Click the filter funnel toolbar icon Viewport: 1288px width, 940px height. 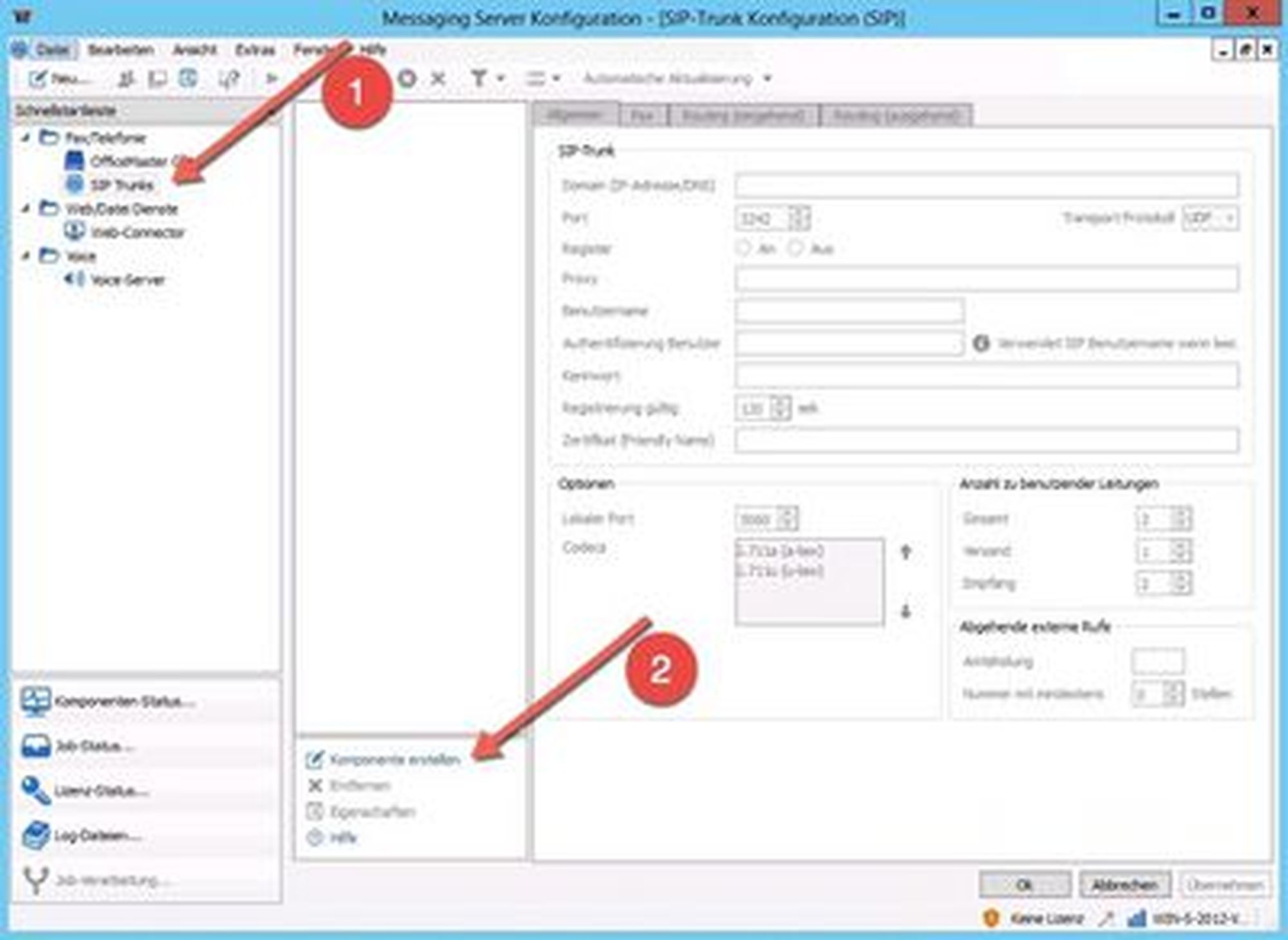tap(478, 79)
